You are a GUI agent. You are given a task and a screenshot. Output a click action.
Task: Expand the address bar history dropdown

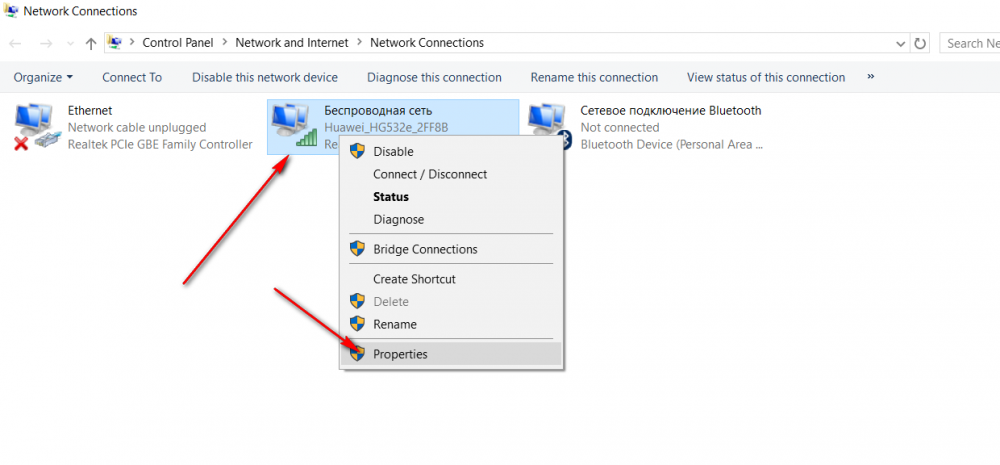[901, 43]
